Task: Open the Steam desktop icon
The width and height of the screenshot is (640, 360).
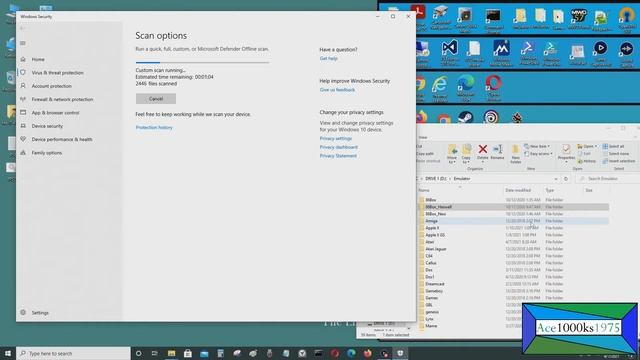Action: point(465,118)
